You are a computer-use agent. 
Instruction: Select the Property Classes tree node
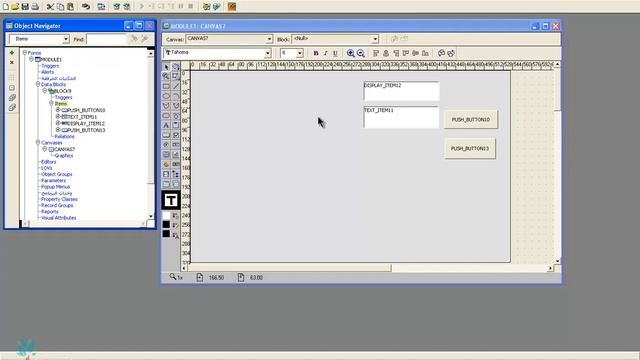[59, 199]
